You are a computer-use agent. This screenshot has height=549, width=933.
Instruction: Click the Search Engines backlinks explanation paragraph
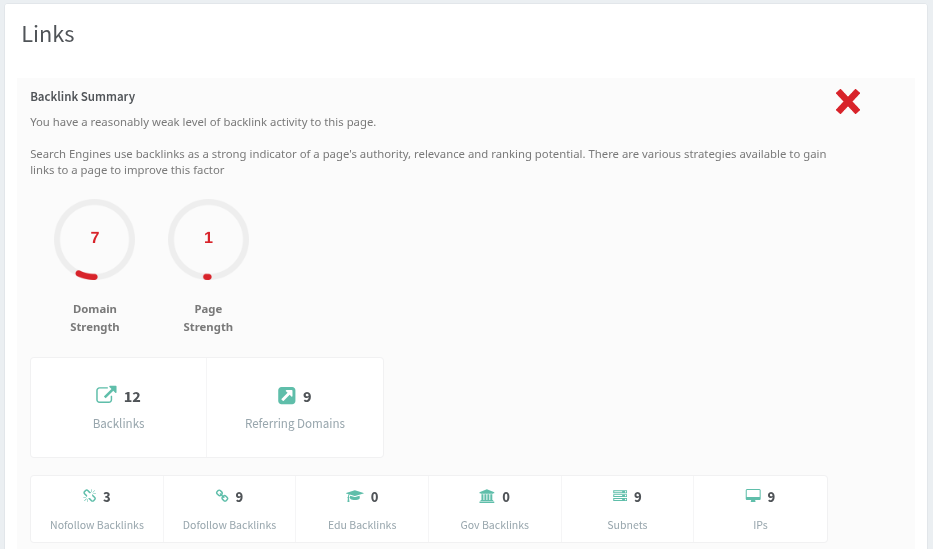[428, 162]
